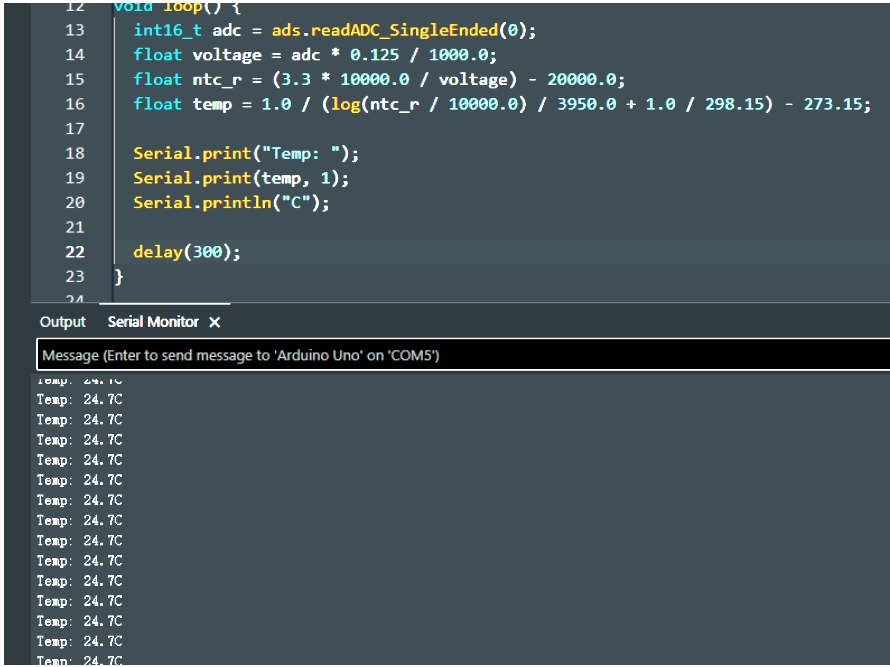Close the Serial Monitor panel
The width and height of the screenshot is (890, 667).
pyautogui.click(x=215, y=322)
